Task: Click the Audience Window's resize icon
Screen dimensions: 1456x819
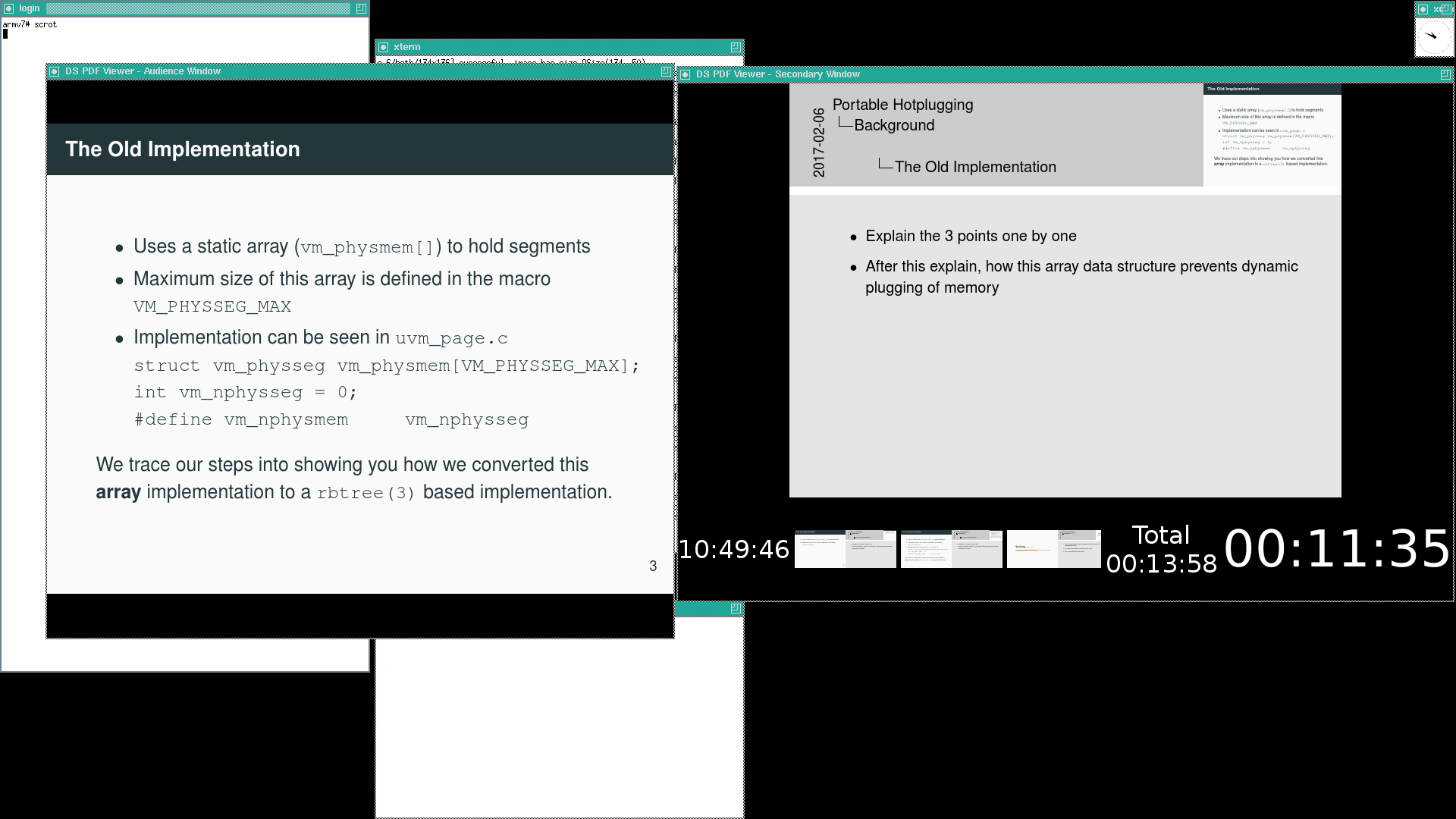Action: point(665,71)
